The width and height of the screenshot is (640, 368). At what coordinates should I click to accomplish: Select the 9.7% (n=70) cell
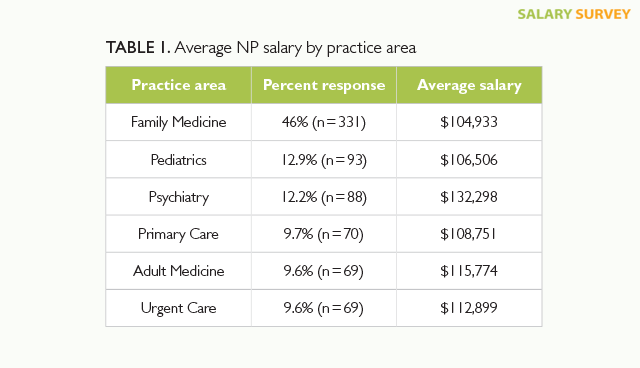pyautogui.click(x=324, y=234)
